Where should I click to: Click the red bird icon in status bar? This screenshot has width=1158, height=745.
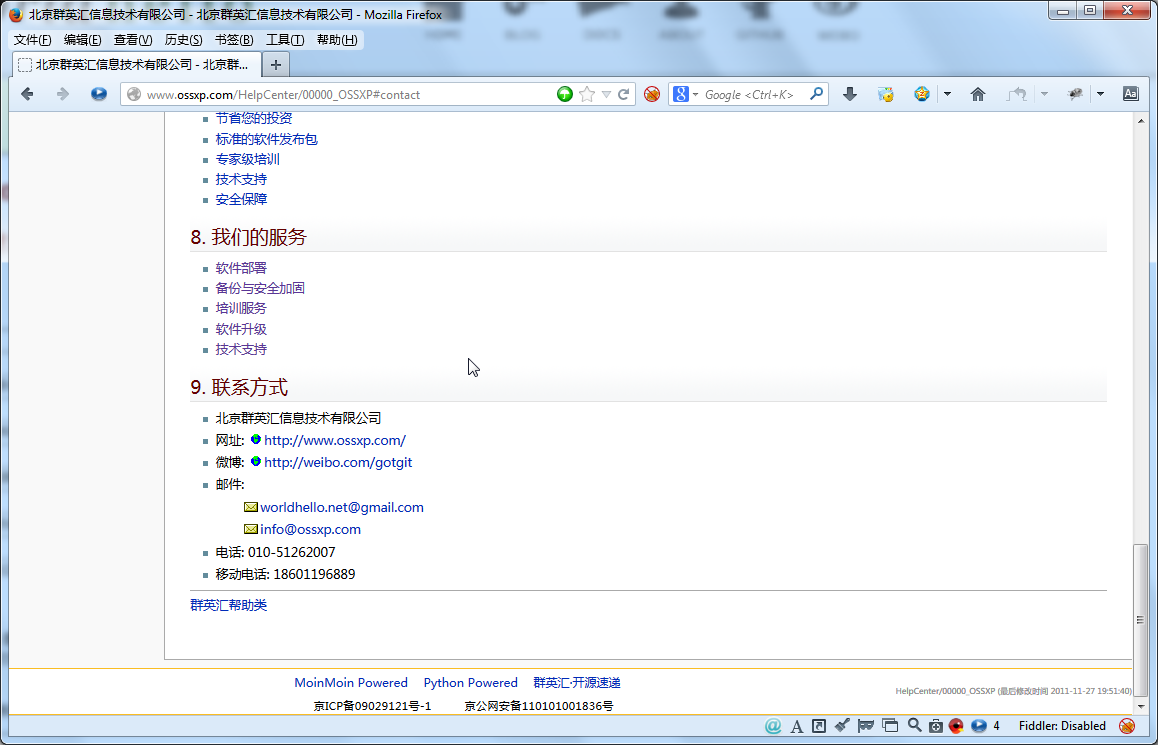tap(956, 726)
